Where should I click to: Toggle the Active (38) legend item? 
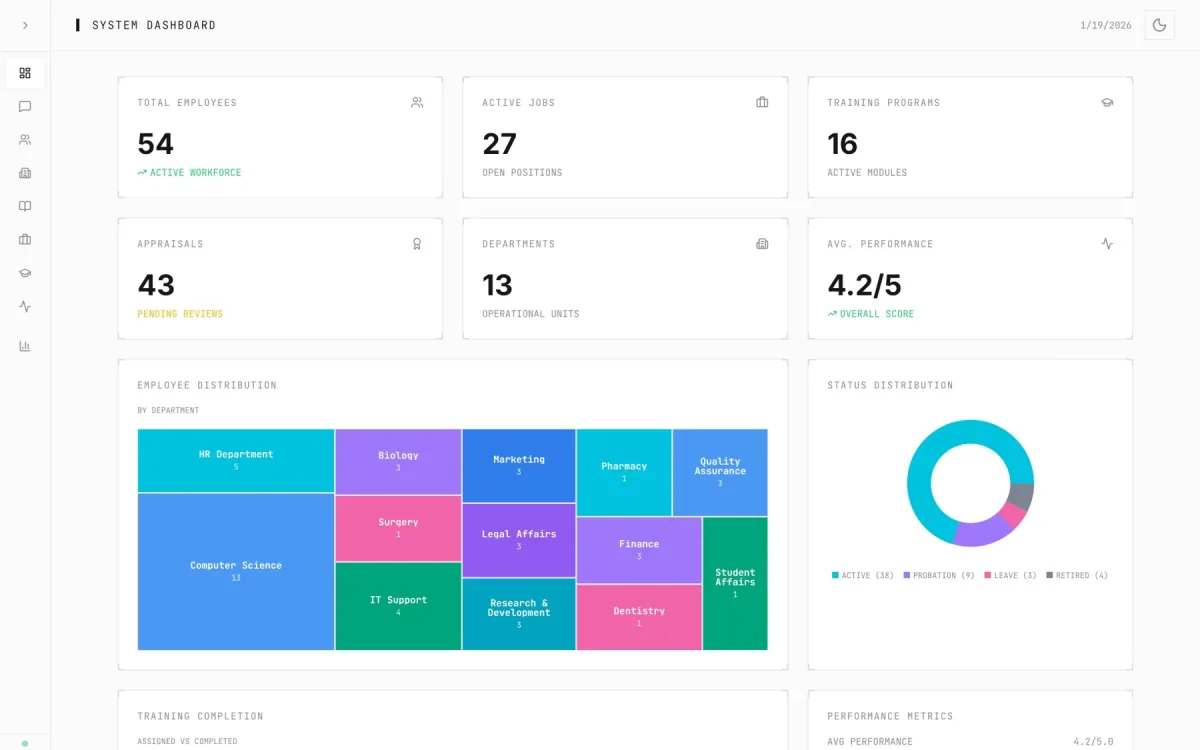tap(863, 575)
